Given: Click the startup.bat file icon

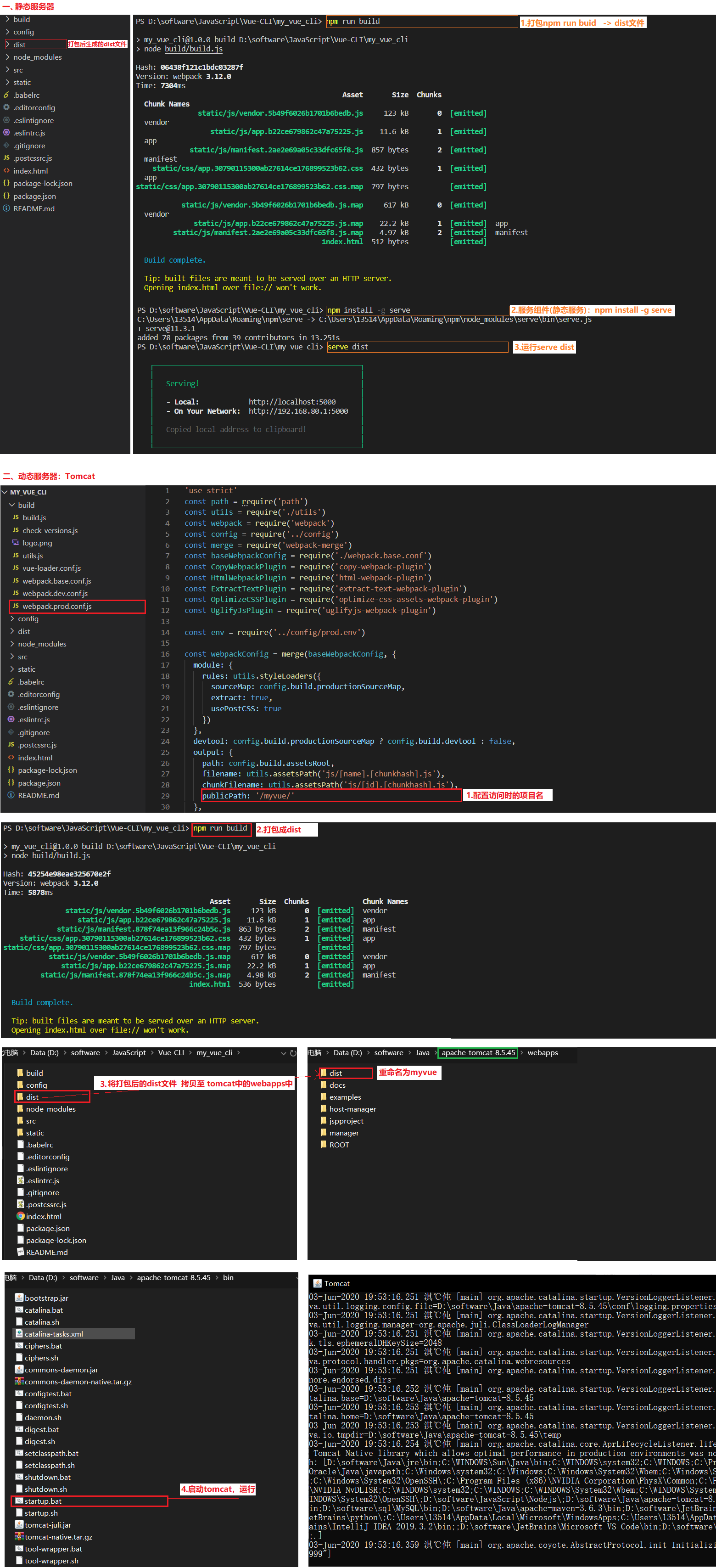Looking at the screenshot, I should tap(19, 1501).
